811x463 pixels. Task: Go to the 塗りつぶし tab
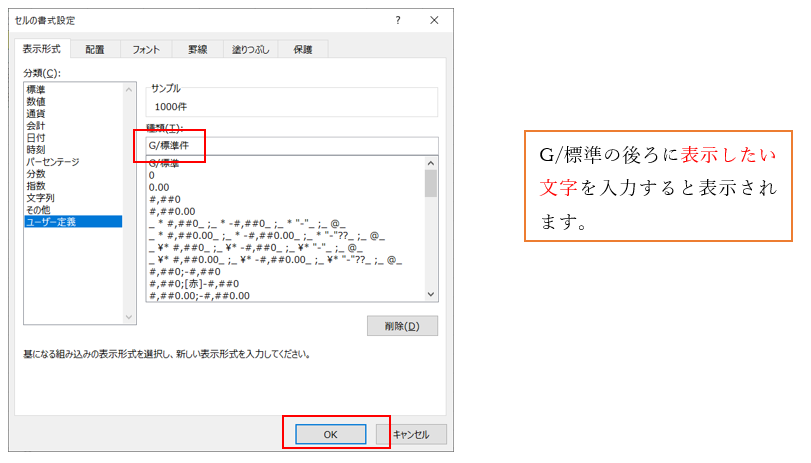pos(251,49)
